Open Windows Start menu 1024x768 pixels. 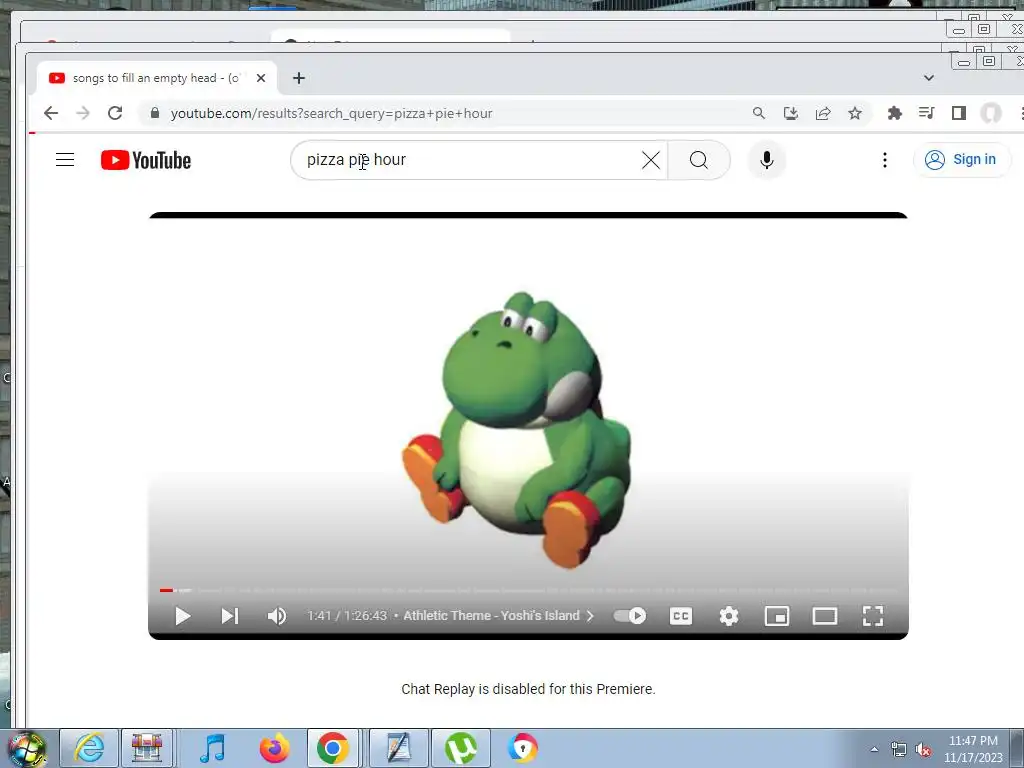point(26,749)
